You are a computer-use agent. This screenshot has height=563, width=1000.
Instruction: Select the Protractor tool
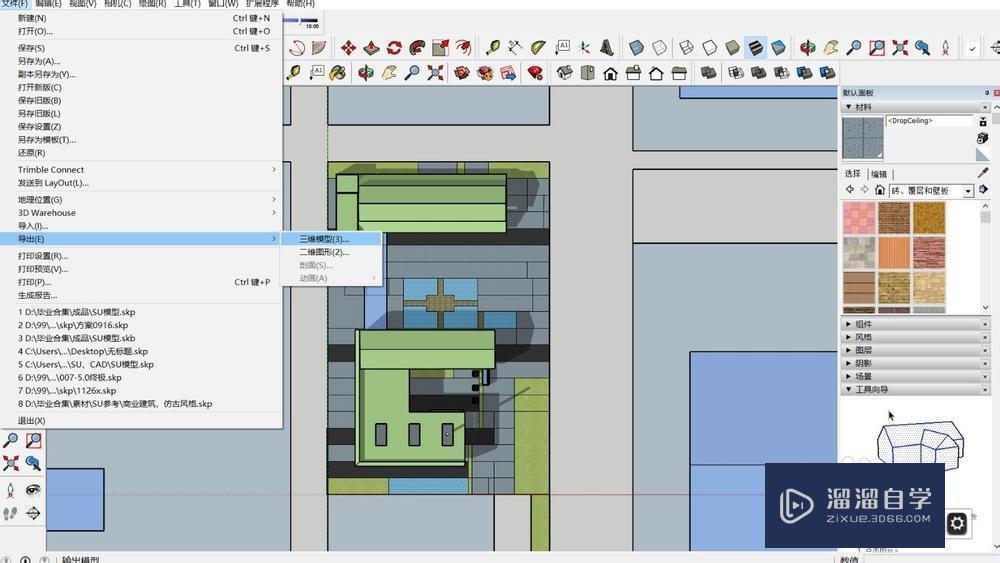click(538, 48)
